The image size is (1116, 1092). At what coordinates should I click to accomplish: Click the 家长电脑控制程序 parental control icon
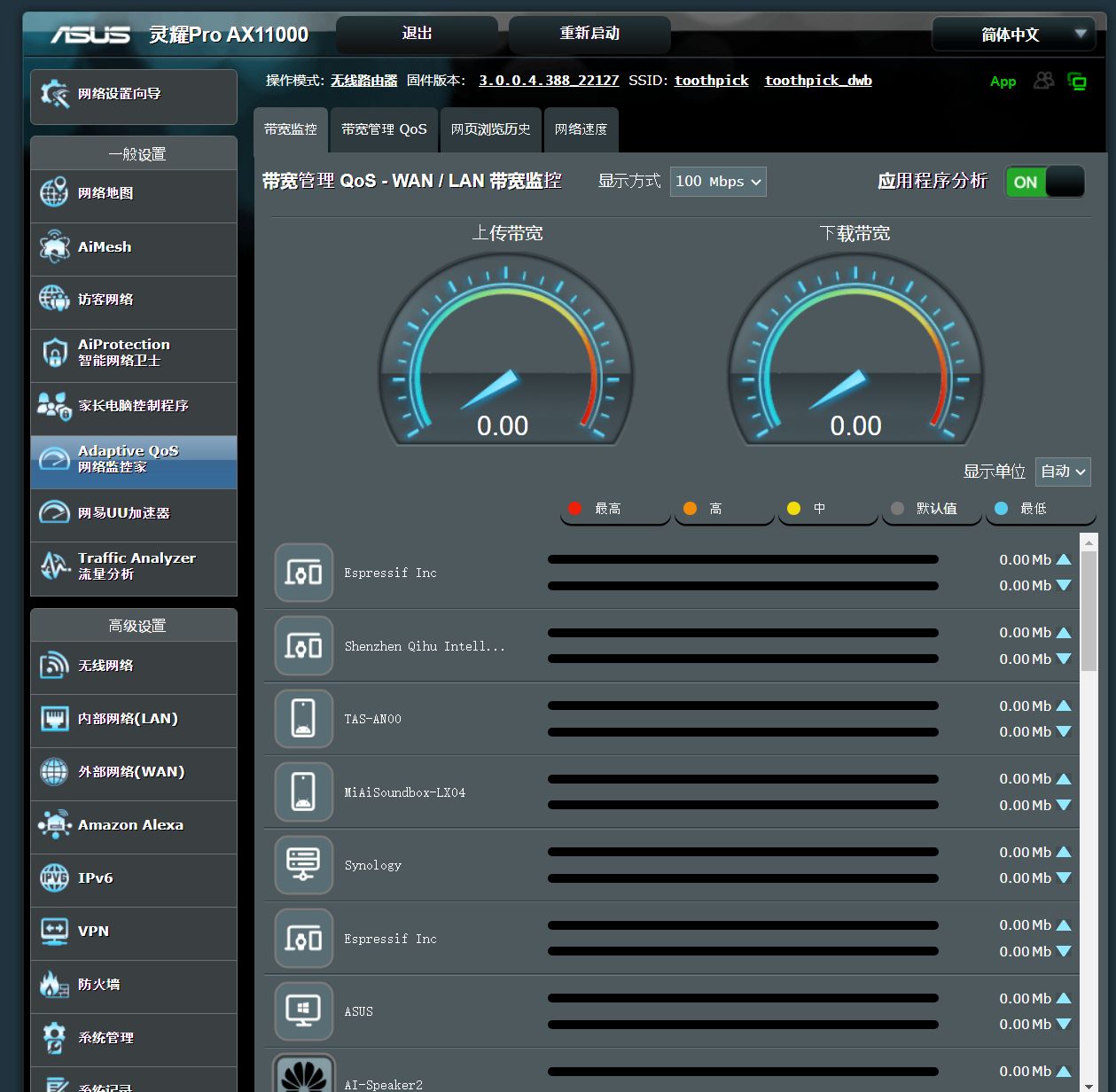point(54,406)
